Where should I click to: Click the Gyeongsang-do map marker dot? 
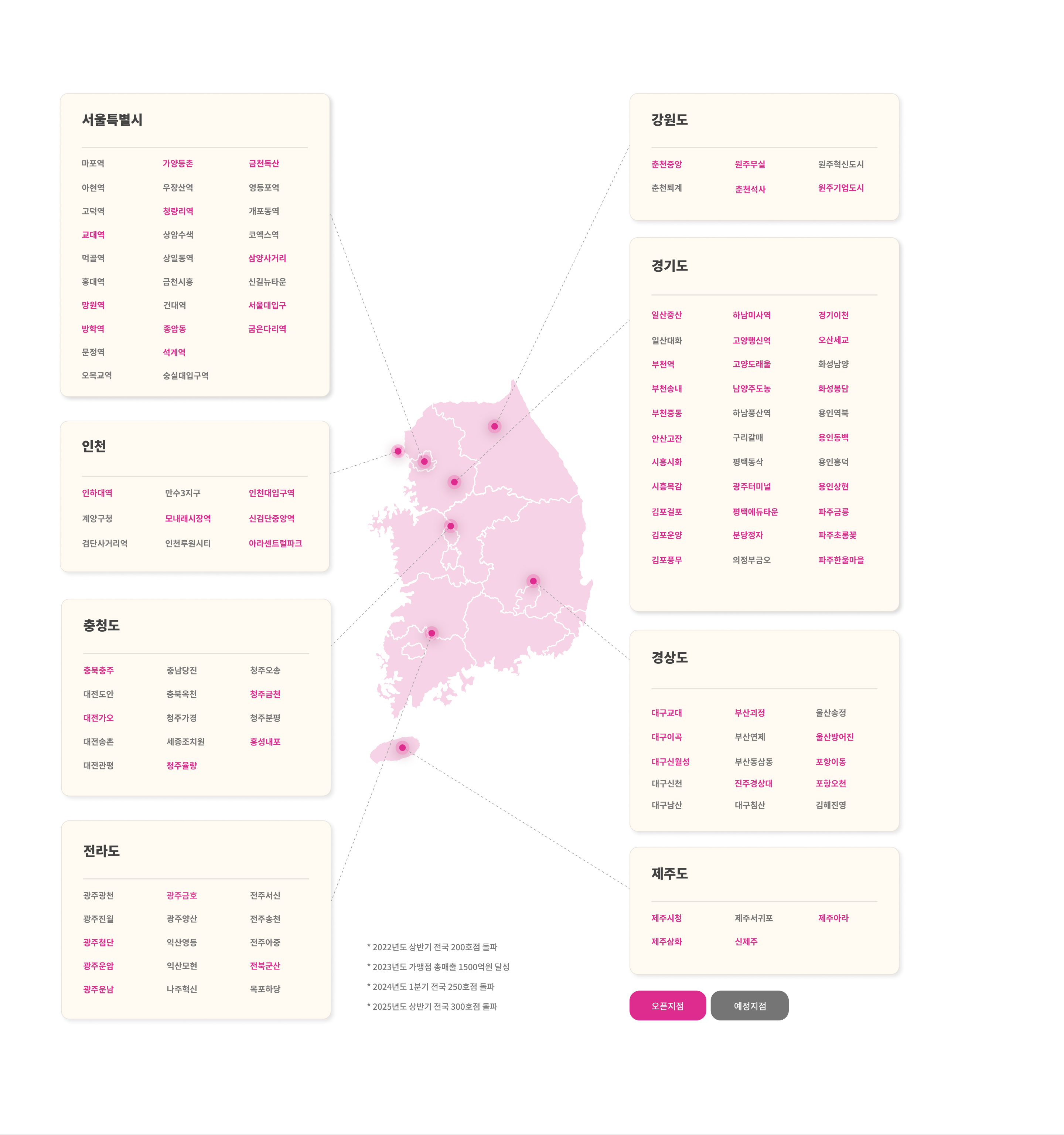point(533,581)
